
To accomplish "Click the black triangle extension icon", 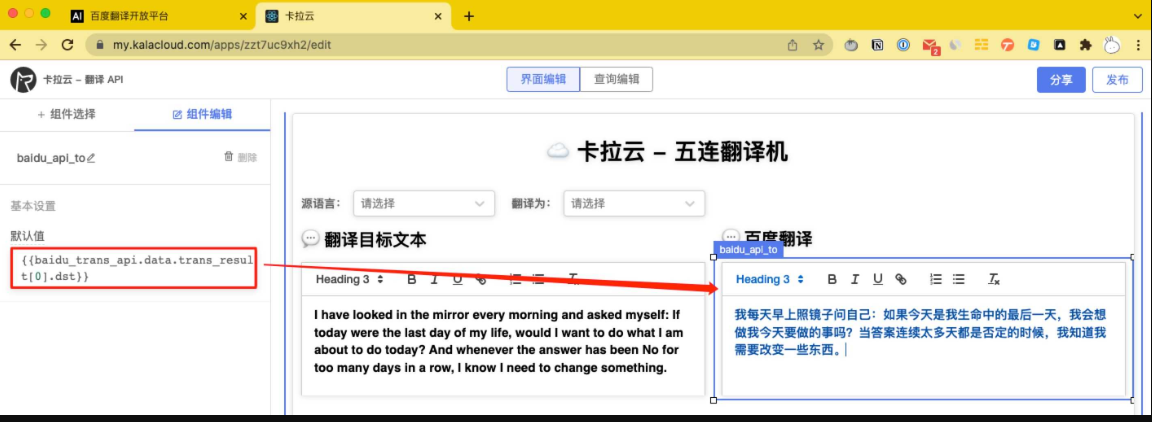I will tap(1059, 45).
